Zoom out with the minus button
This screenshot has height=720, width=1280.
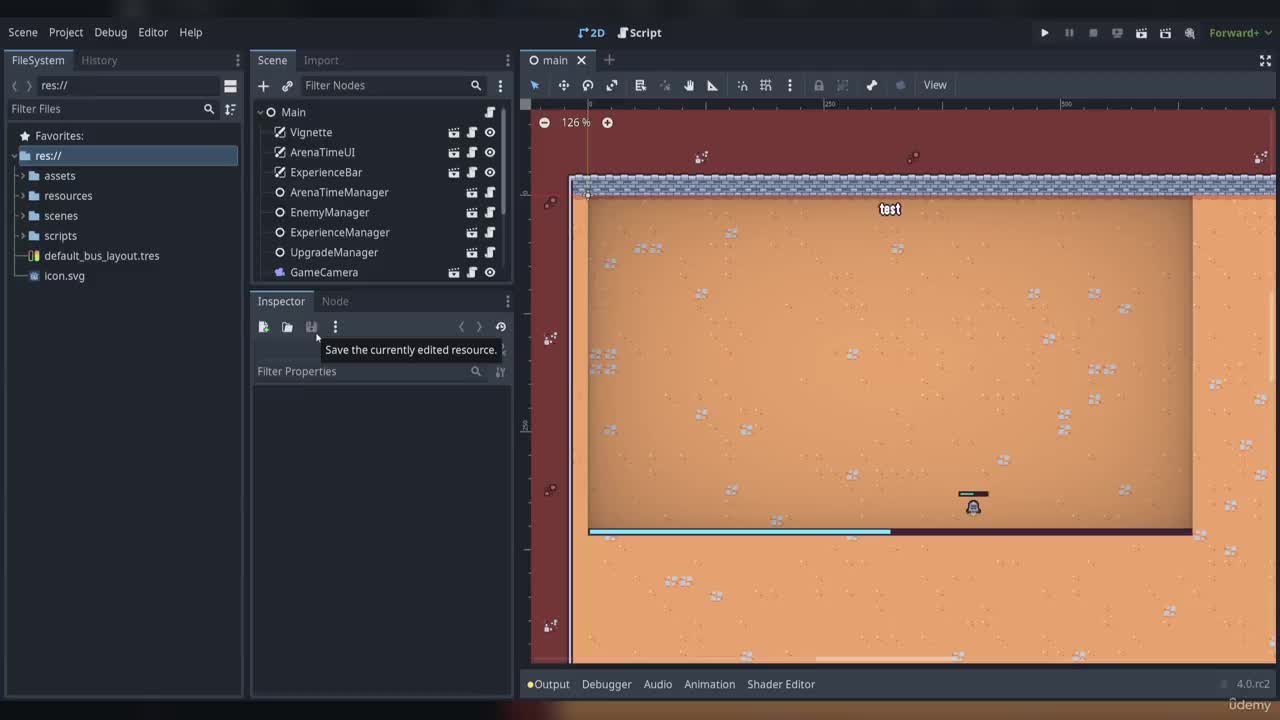tap(544, 122)
